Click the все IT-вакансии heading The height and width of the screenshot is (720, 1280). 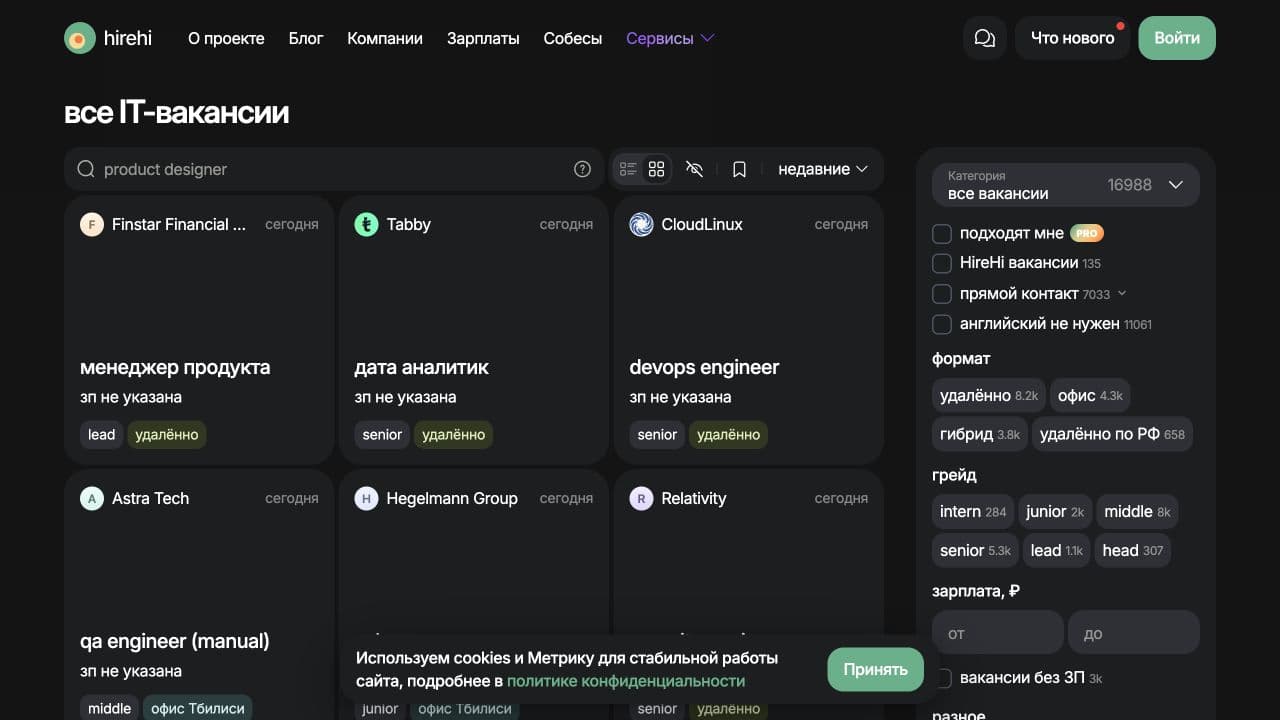[177, 112]
